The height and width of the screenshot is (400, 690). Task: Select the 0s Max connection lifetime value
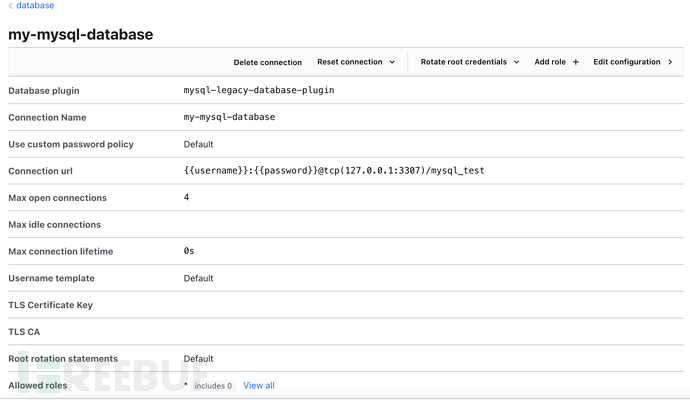[189, 251]
